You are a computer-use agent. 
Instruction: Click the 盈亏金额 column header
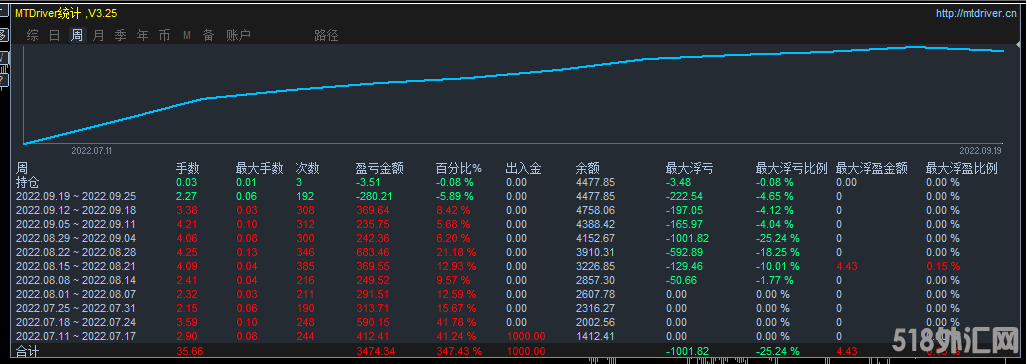pyautogui.click(x=379, y=168)
